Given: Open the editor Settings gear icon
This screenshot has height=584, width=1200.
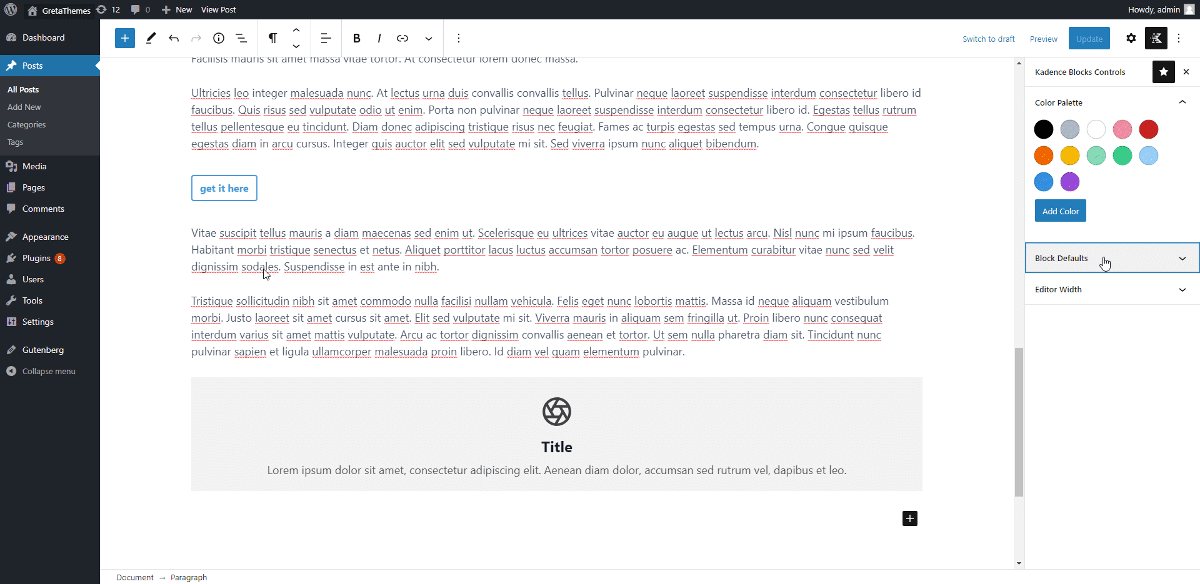Looking at the screenshot, I should [1130, 37].
